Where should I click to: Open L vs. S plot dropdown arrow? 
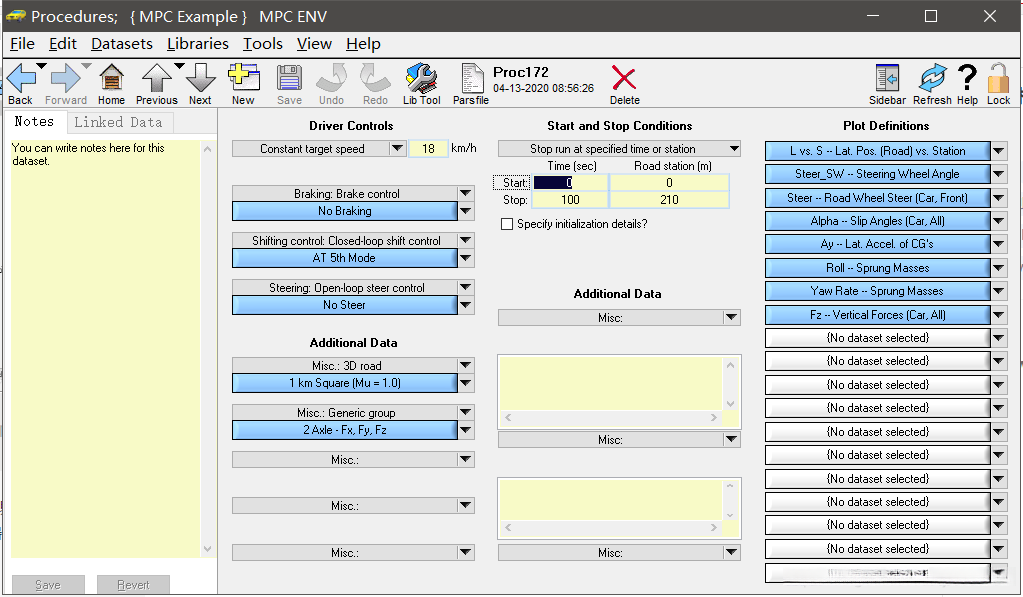[998, 151]
